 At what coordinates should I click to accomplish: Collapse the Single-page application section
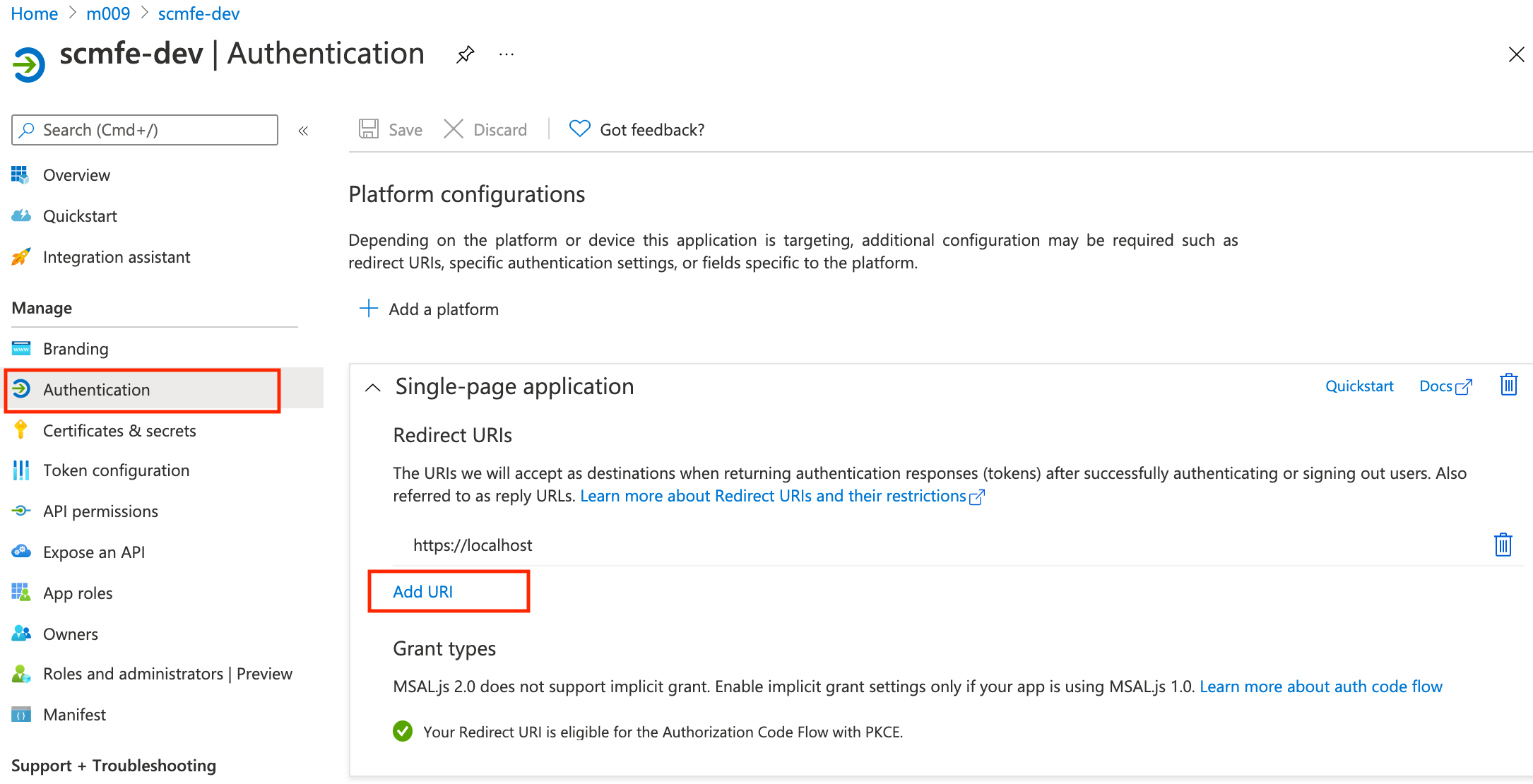coord(372,387)
